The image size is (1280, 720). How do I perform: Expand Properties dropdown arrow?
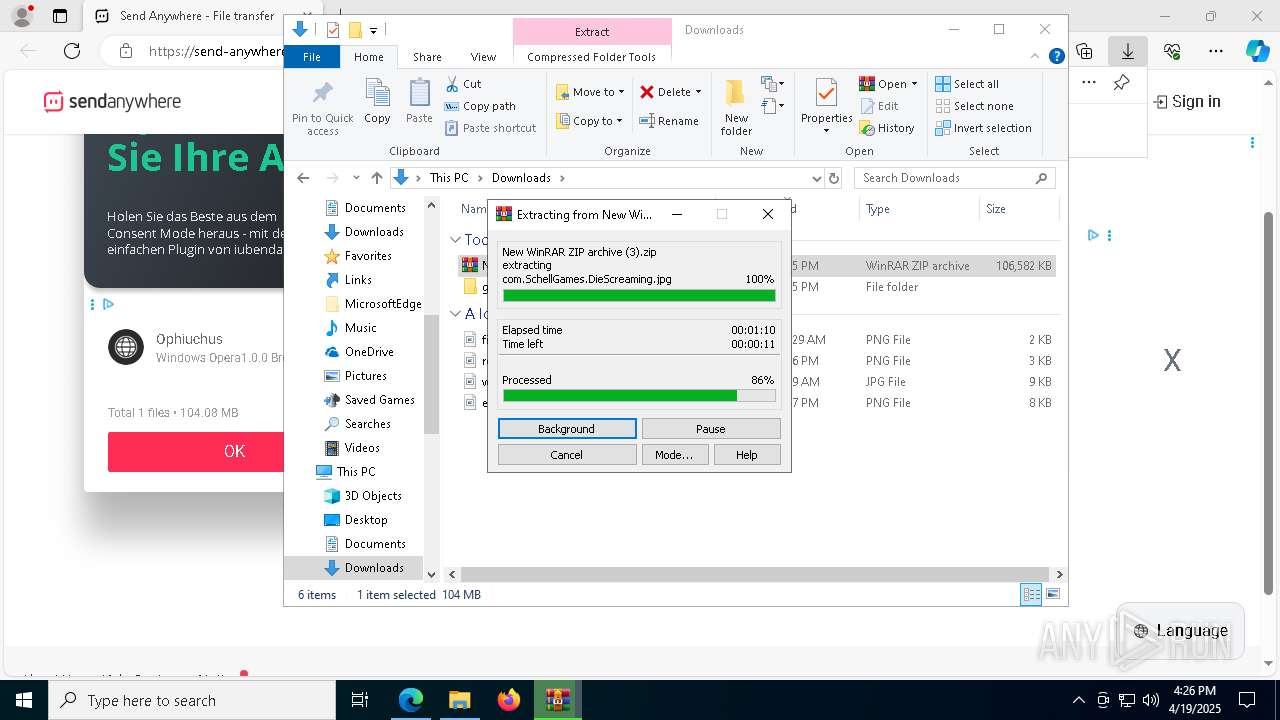point(826,131)
